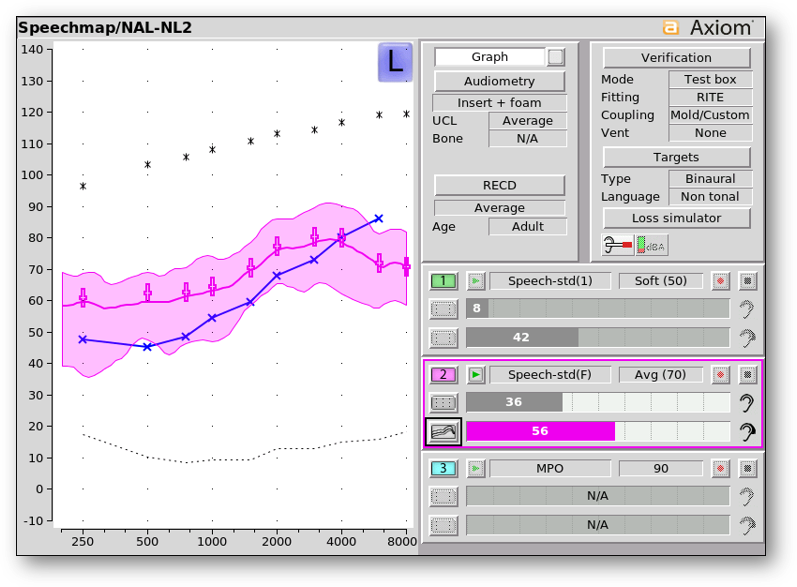Image resolution: width=797 pixels, height=587 pixels.
Task: Click first N/A bar under MPO
Action: click(598, 496)
